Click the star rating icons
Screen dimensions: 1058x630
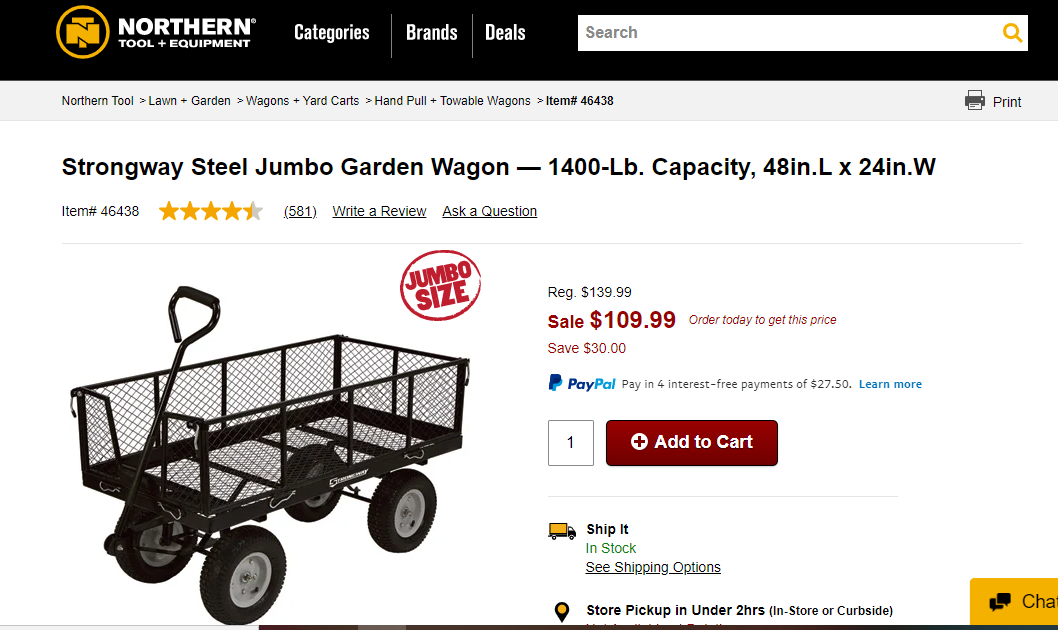pos(210,211)
